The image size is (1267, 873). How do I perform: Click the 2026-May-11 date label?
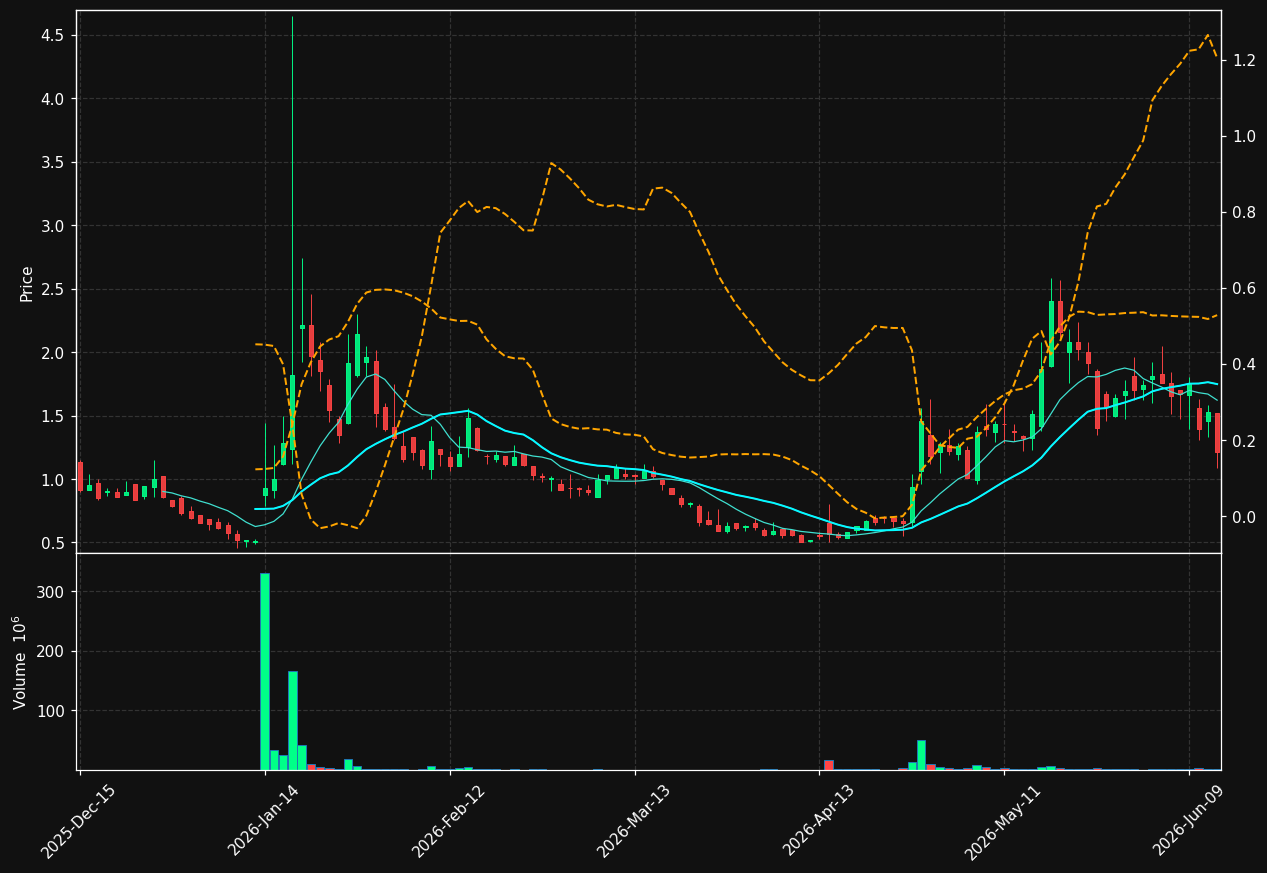coord(1003,821)
